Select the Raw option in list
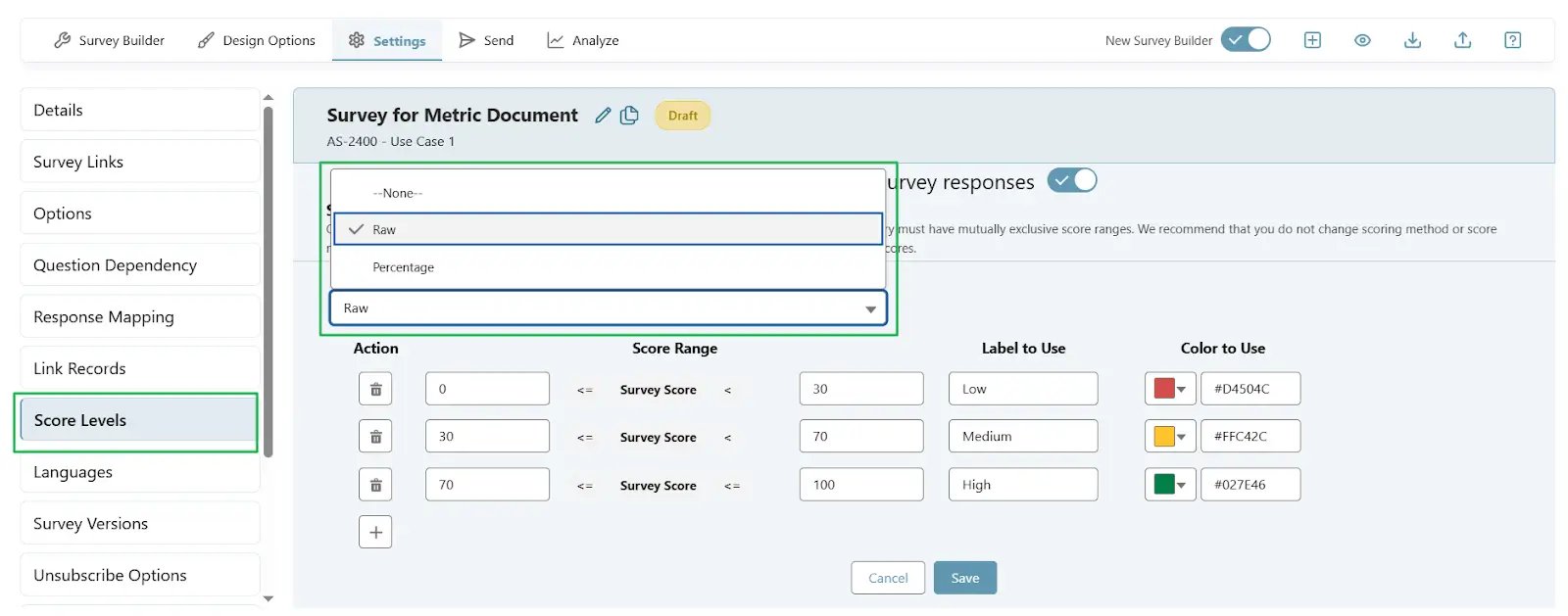 pyautogui.click(x=608, y=229)
